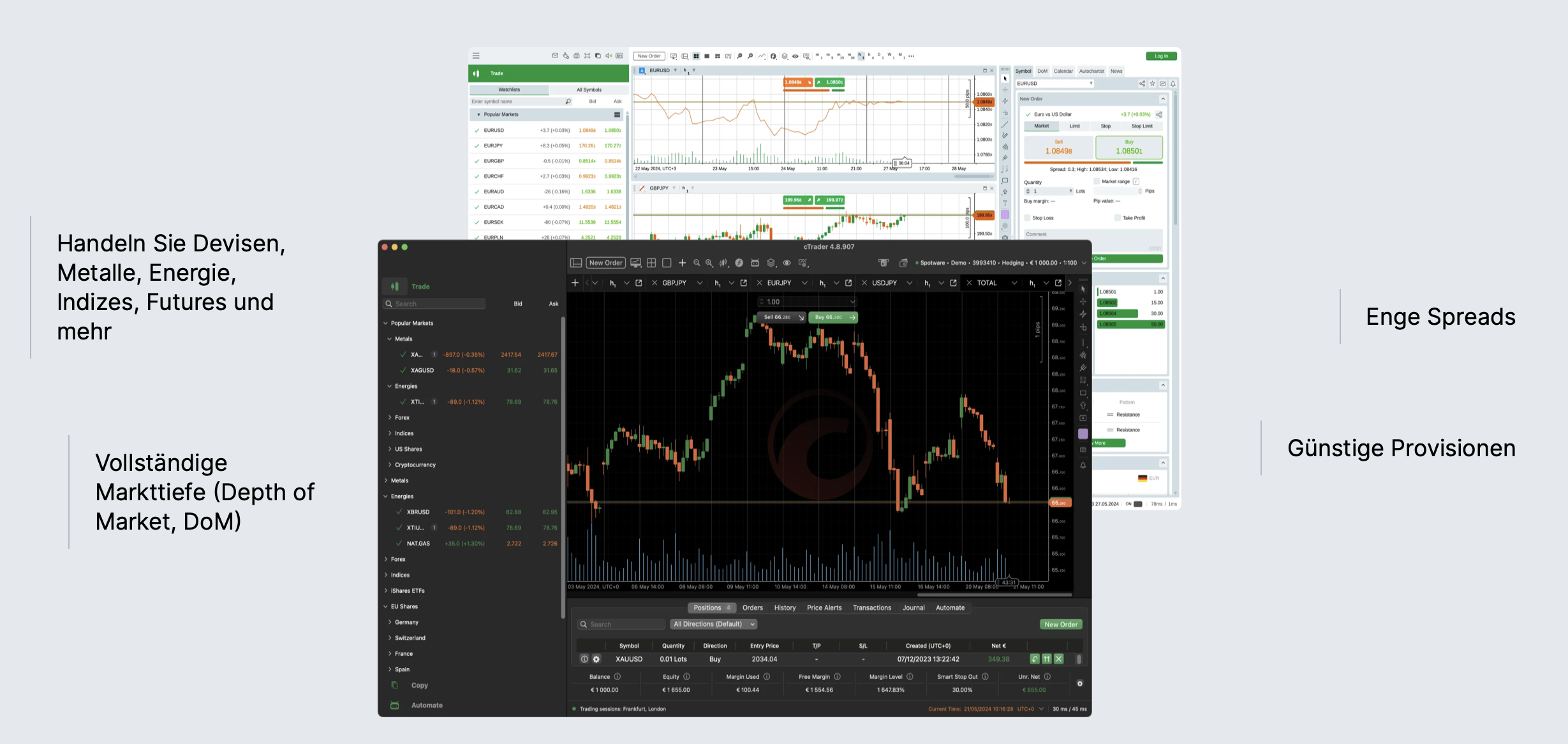This screenshot has width=1568, height=744.
Task: Open the All Directions (Default) dropdown
Action: tap(713, 624)
